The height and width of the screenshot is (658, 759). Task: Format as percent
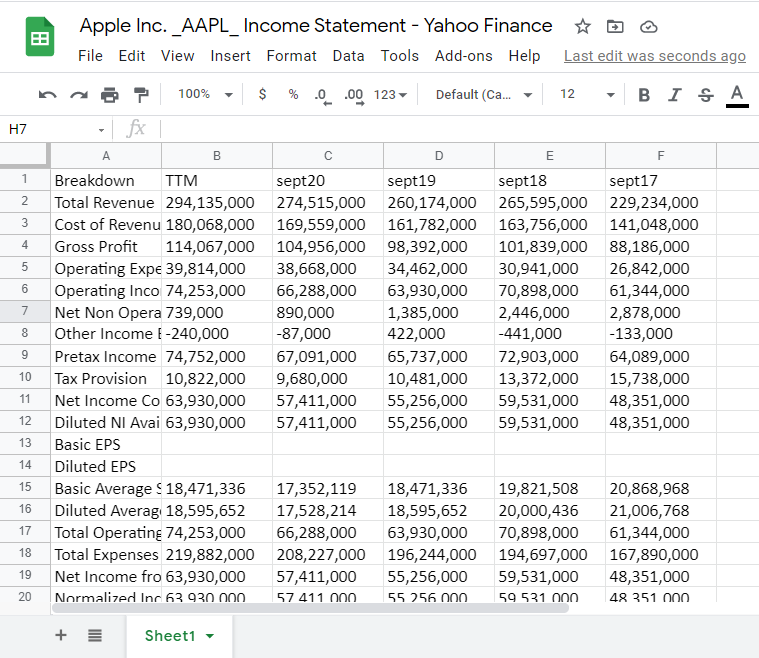point(293,94)
